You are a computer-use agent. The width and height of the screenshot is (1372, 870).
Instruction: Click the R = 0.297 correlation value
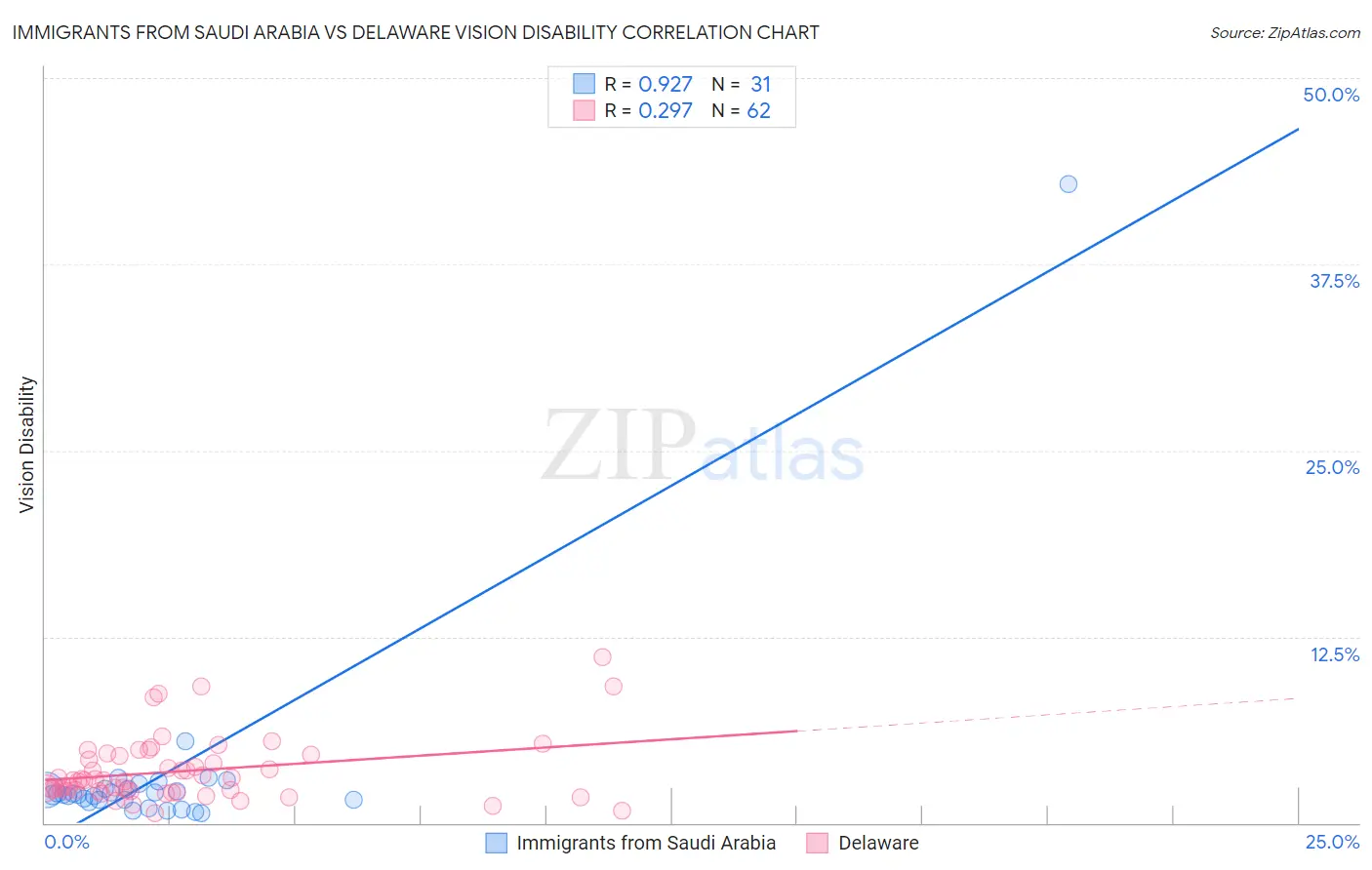pos(648,110)
